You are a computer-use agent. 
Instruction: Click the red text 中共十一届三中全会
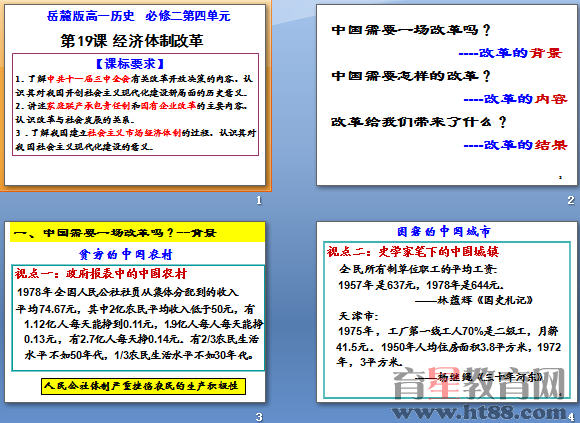tap(89, 79)
